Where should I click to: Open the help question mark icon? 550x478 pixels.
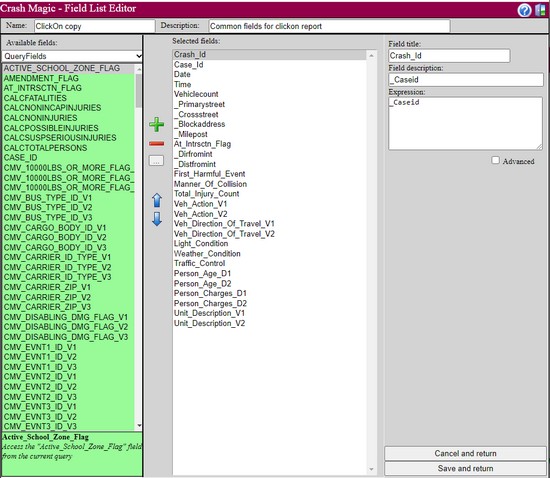524,10
